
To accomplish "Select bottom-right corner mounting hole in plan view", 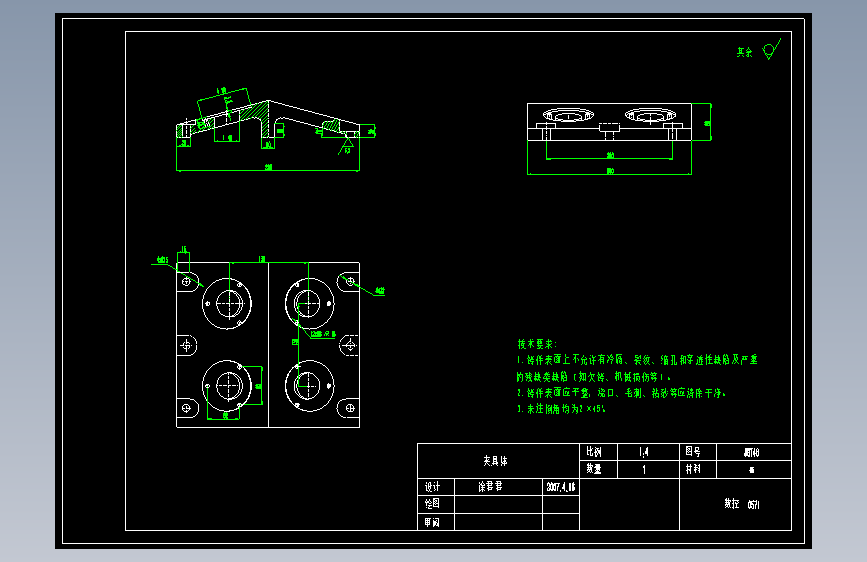I will (x=350, y=408).
